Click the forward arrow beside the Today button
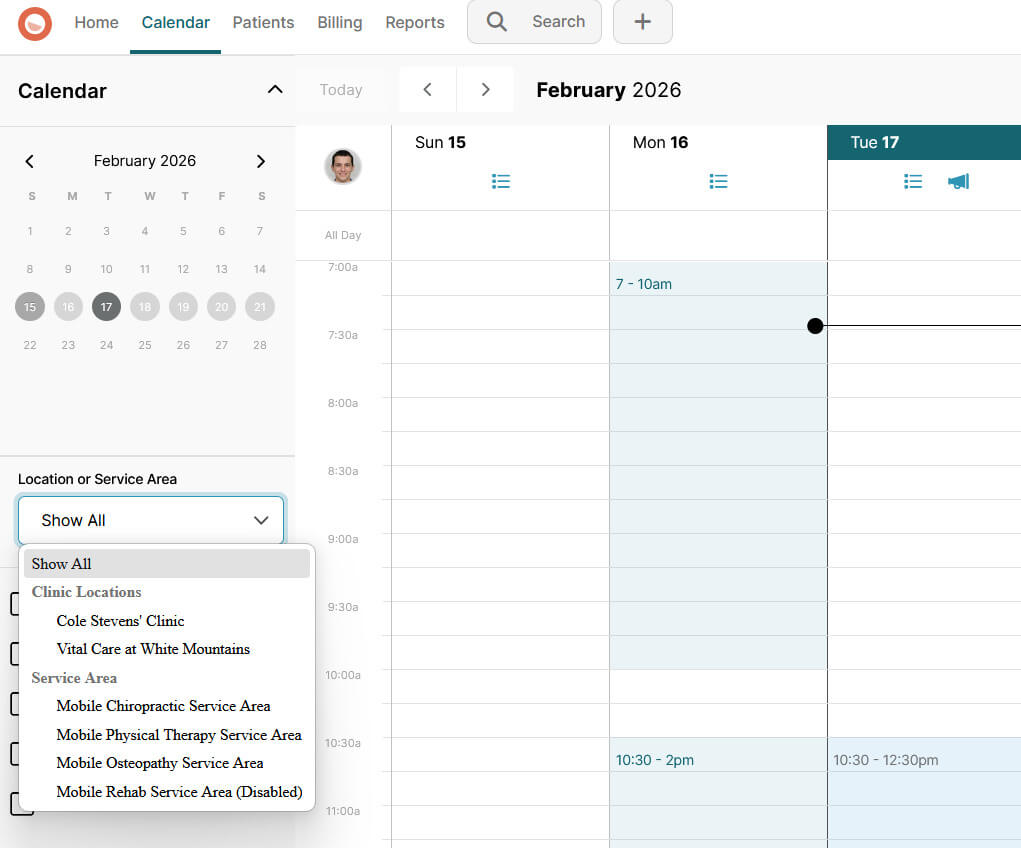The image size is (1021, 848). point(485,89)
